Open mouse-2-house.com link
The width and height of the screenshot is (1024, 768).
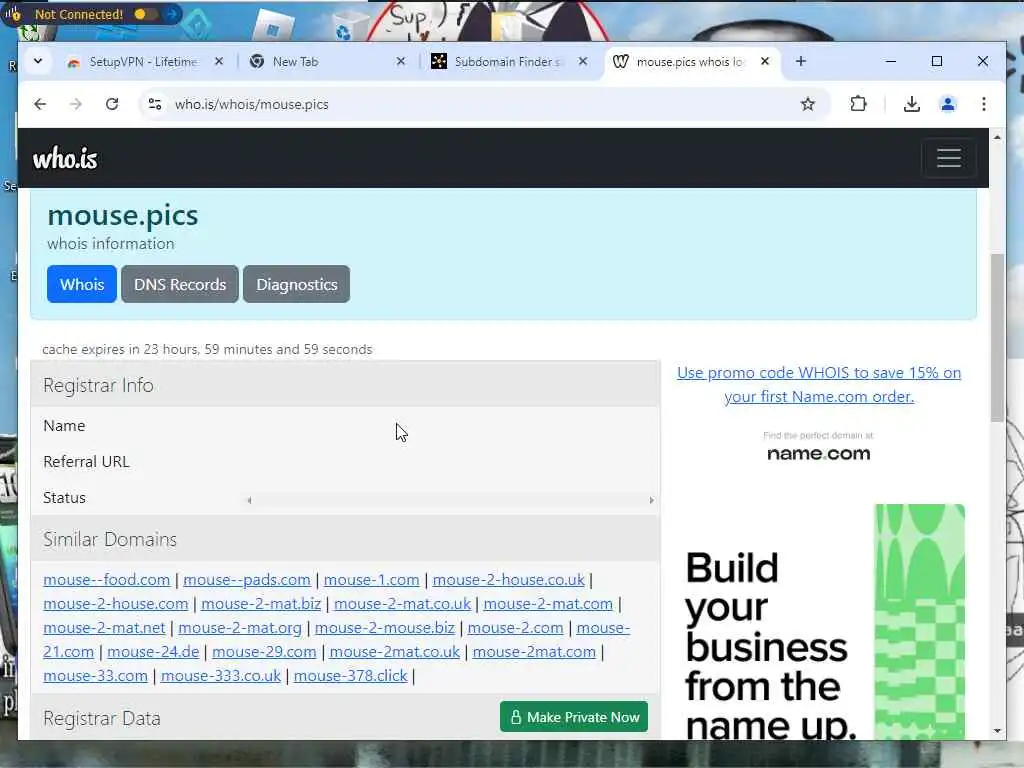(x=116, y=604)
